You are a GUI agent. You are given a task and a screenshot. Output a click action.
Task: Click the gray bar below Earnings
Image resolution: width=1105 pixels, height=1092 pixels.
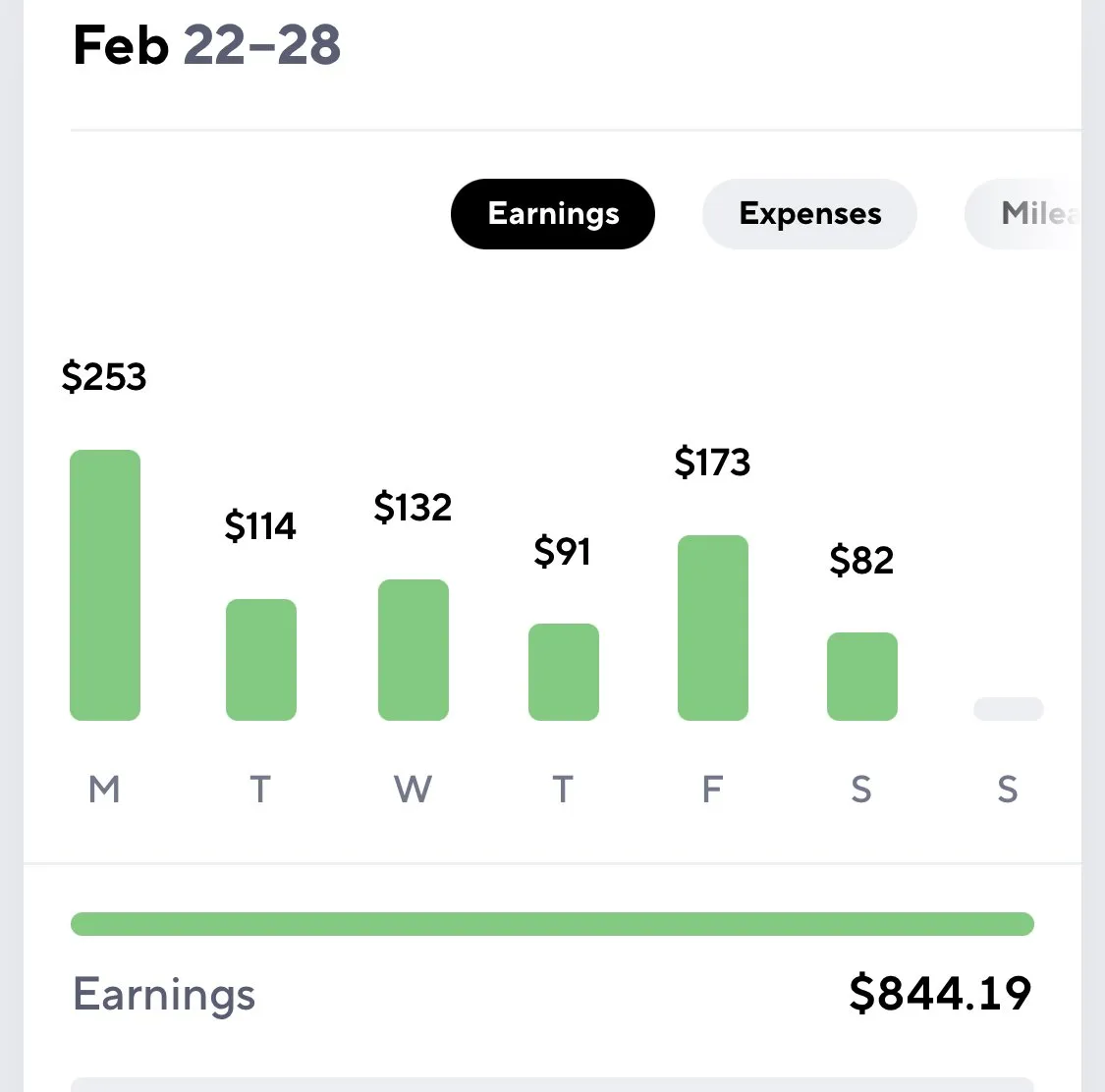[552, 1084]
